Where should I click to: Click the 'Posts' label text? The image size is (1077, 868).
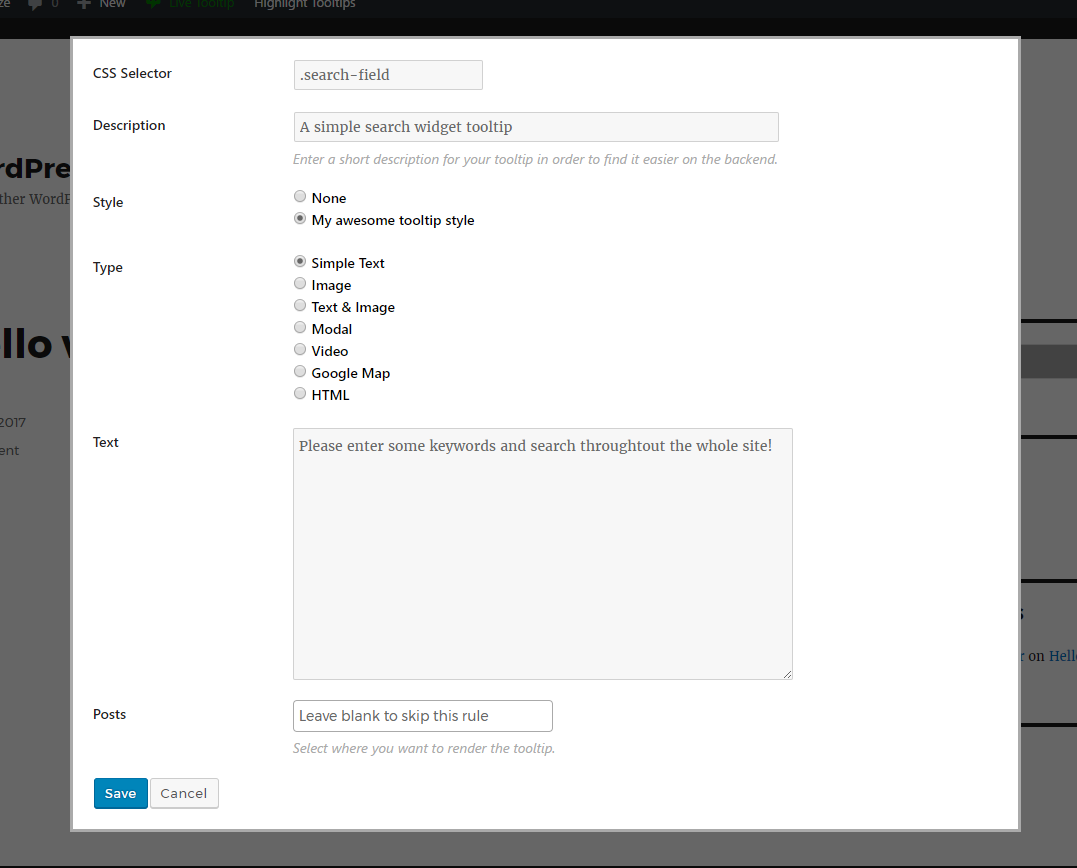click(109, 714)
